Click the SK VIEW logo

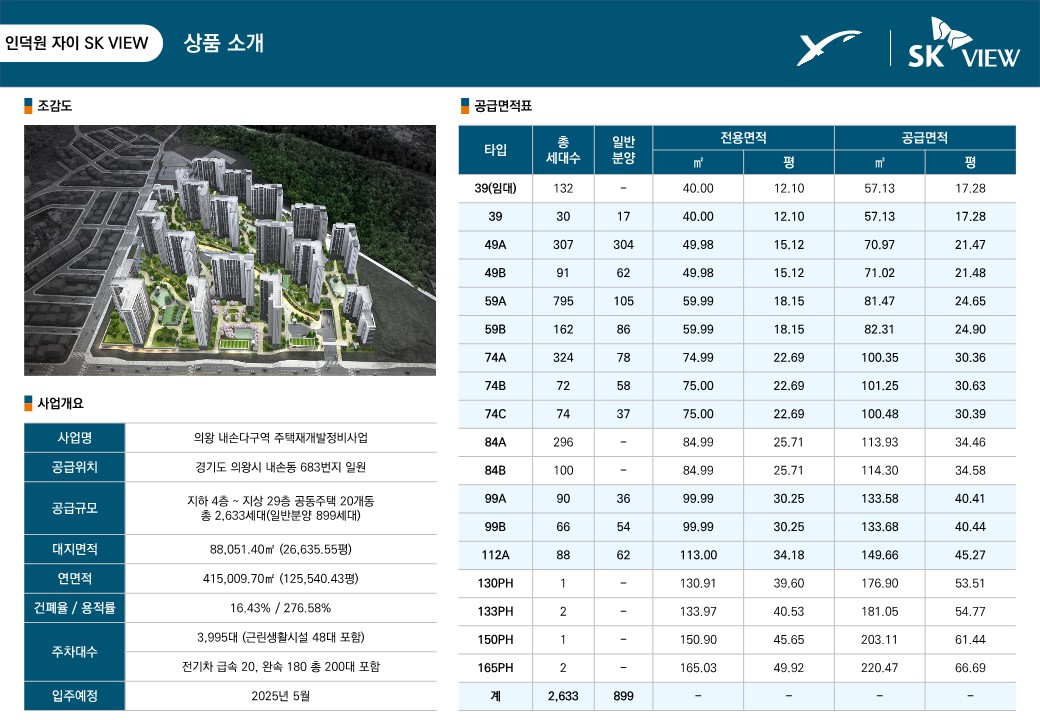[x=964, y=42]
